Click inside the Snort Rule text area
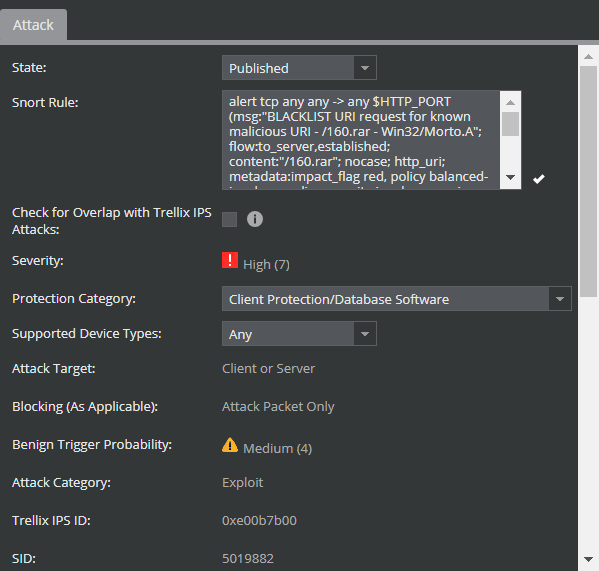599x571 pixels. (361, 140)
